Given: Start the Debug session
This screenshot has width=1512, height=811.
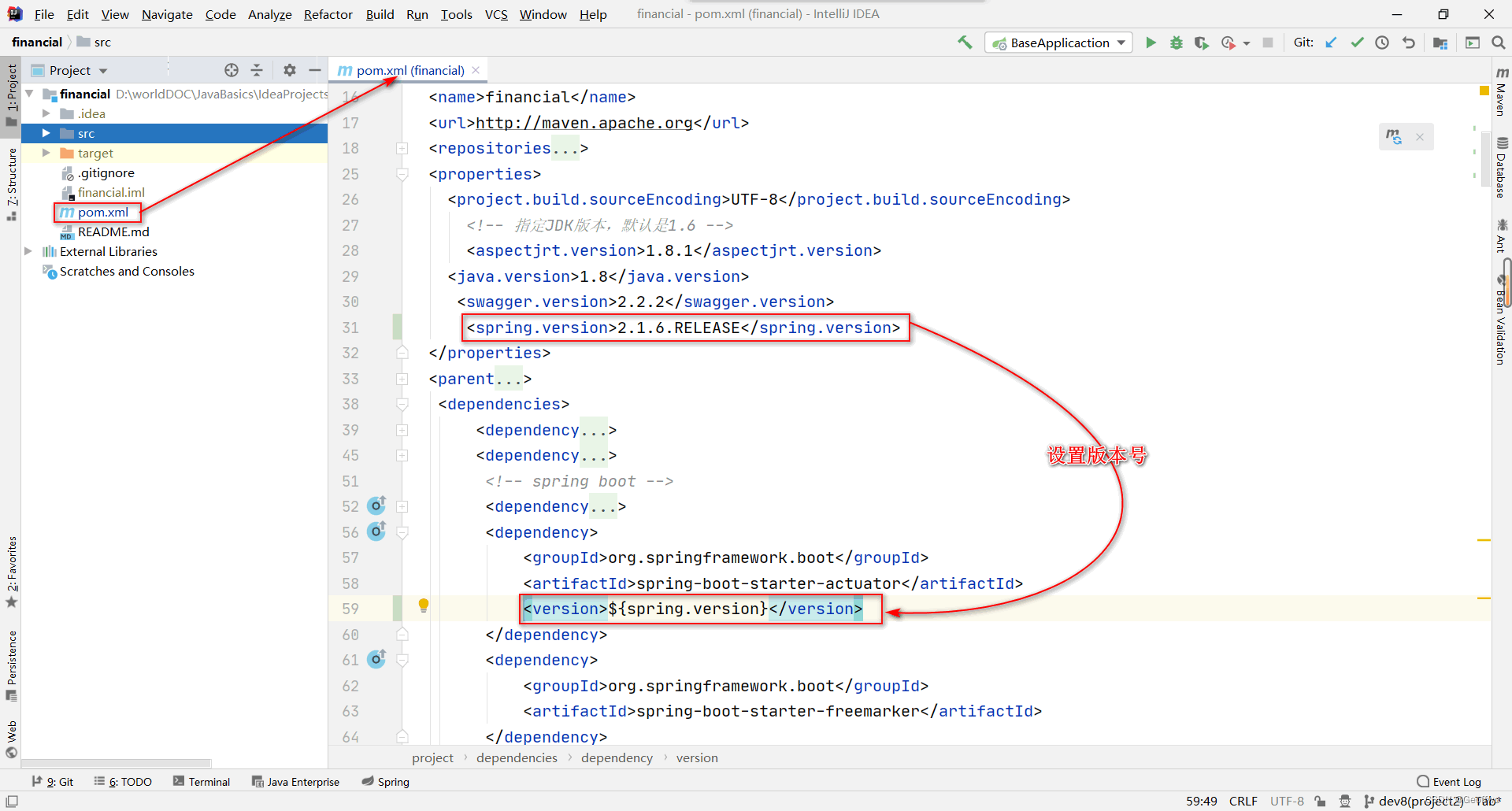Looking at the screenshot, I should [1176, 43].
